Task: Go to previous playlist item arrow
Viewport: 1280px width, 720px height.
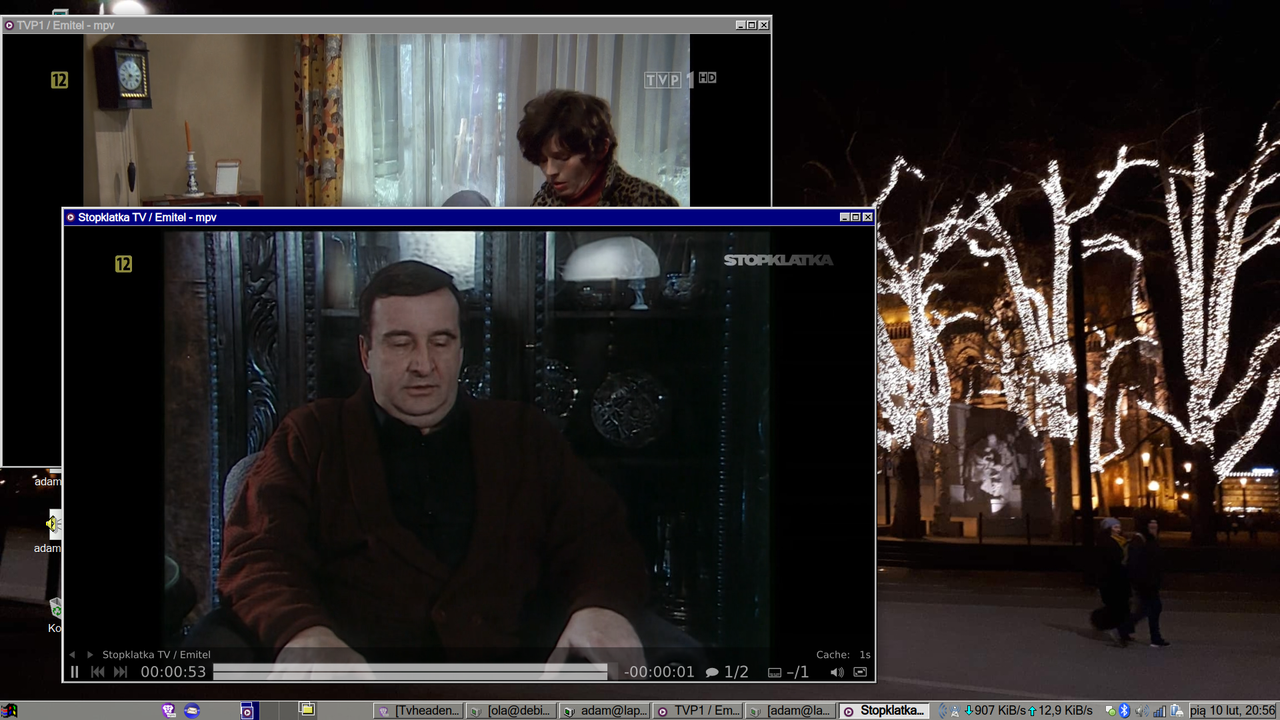Action: (72, 655)
